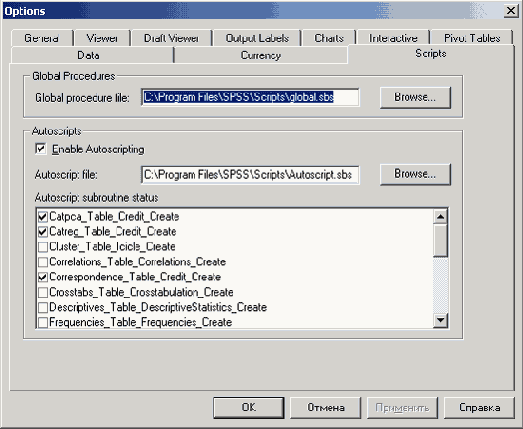The image size is (523, 429).
Task: Switch to the General tab
Action: click(42, 38)
